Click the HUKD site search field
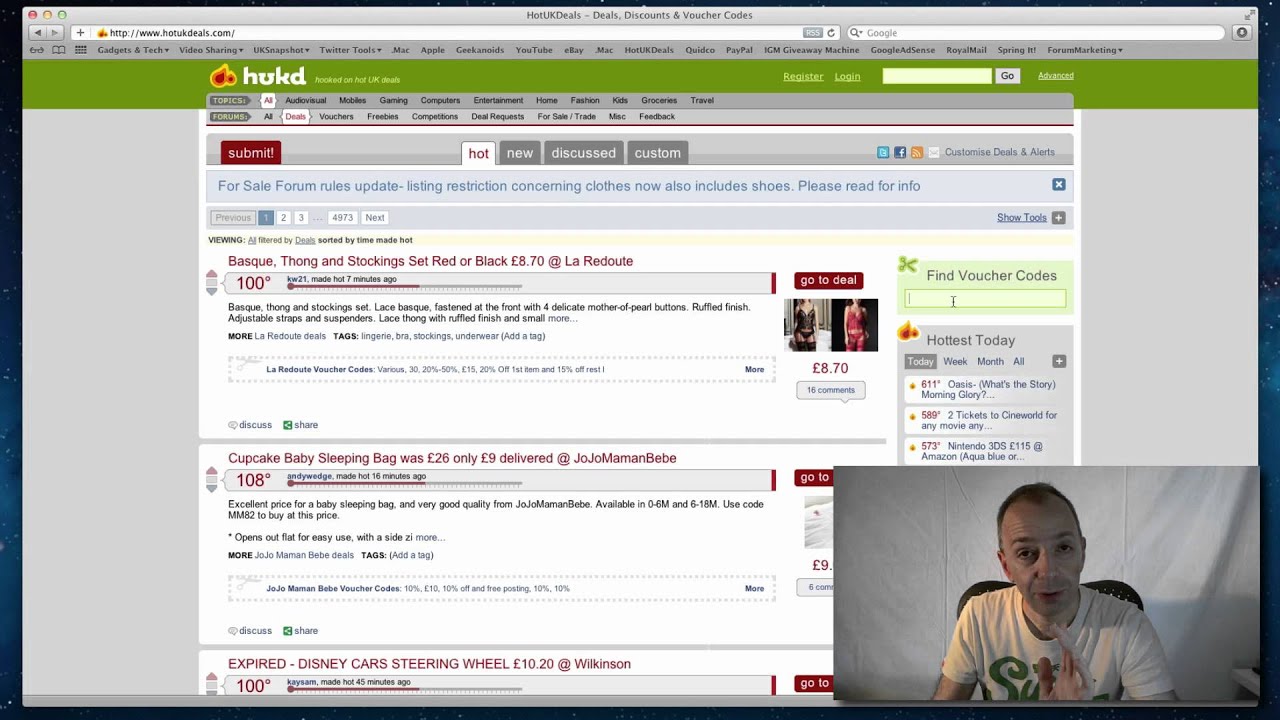 point(937,76)
